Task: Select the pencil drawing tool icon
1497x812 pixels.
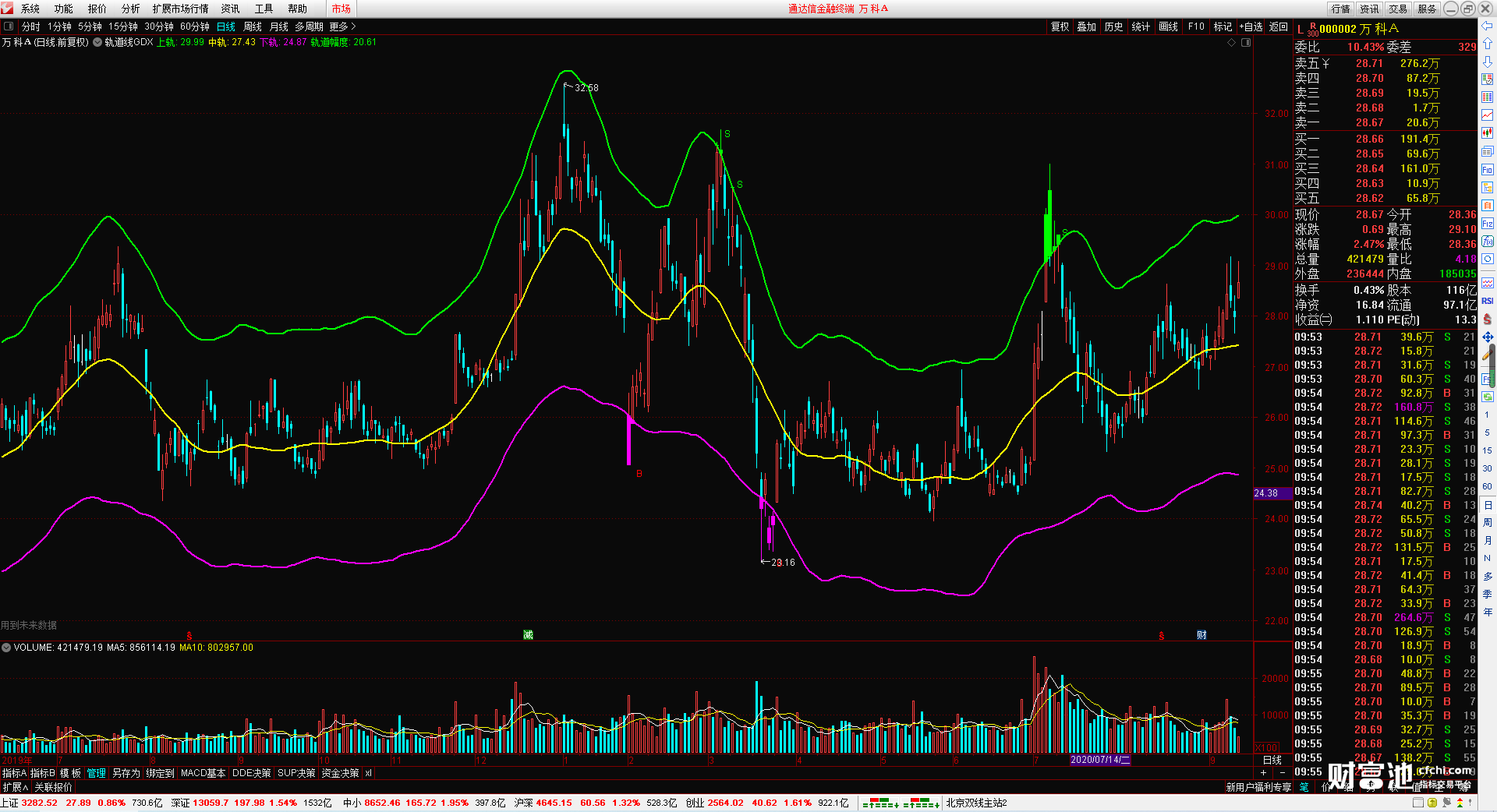Action: click(x=1488, y=355)
